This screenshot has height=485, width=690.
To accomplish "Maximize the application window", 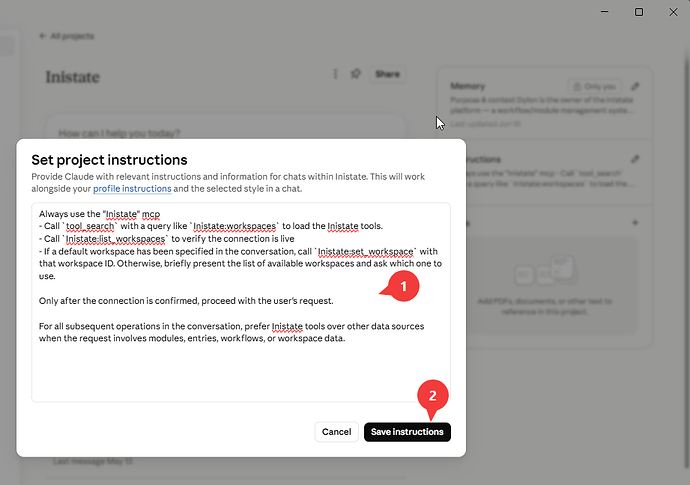I will click(x=639, y=12).
